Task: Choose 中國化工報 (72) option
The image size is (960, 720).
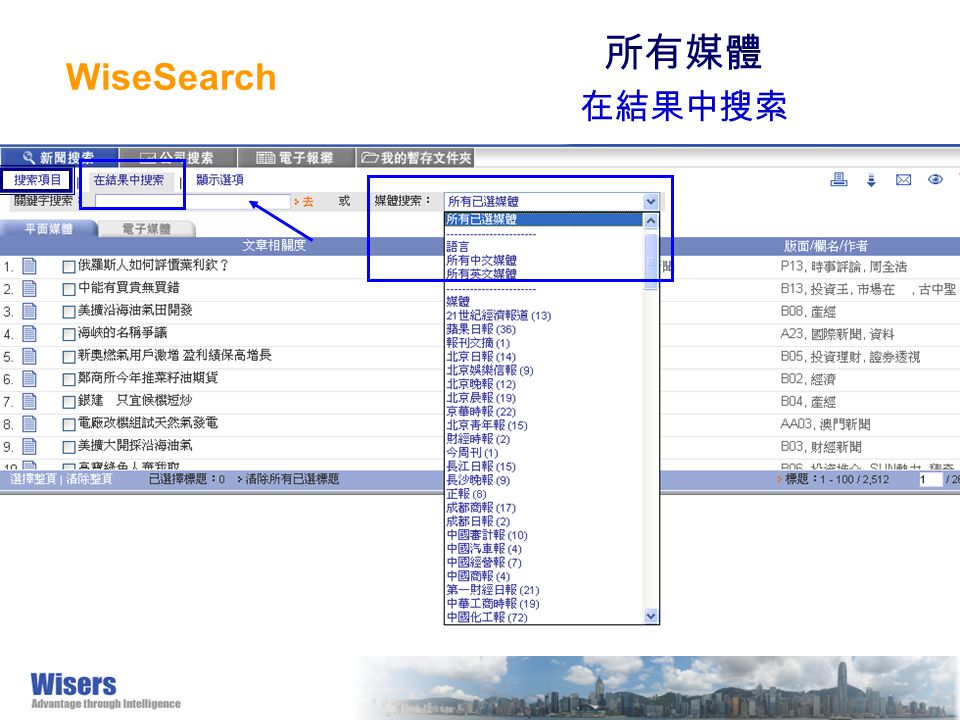Action: (x=487, y=617)
